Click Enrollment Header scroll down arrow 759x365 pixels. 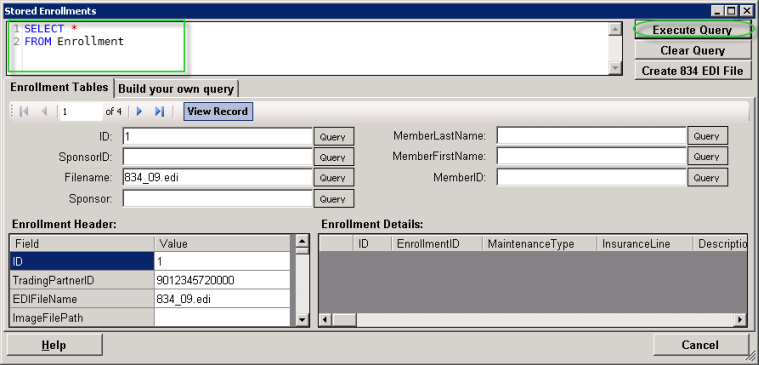[x=302, y=319]
